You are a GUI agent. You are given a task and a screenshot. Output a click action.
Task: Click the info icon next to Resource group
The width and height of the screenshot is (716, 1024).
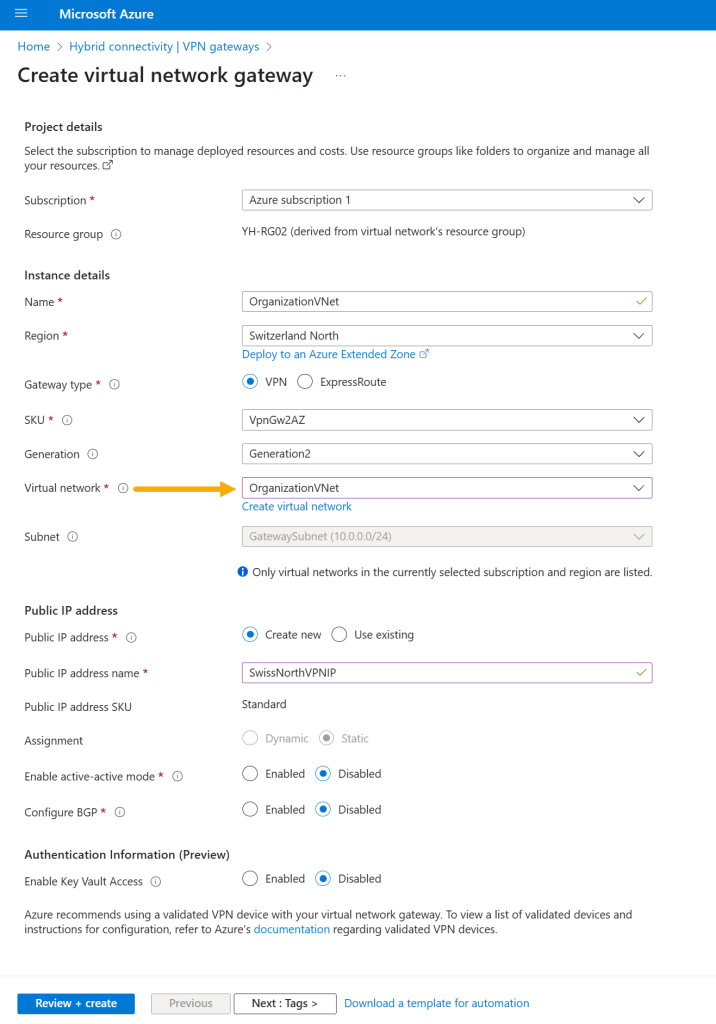pyautogui.click(x=116, y=234)
